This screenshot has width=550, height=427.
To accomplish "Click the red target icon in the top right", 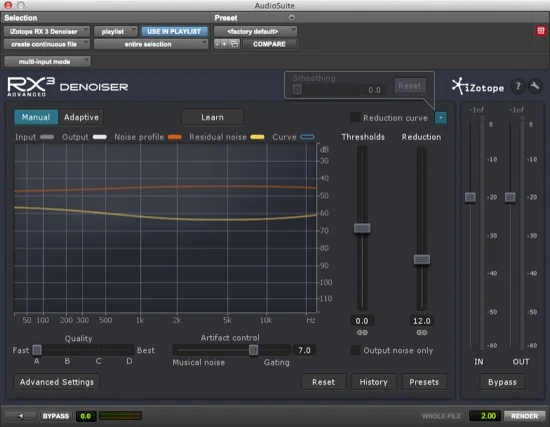I will tap(541, 31).
